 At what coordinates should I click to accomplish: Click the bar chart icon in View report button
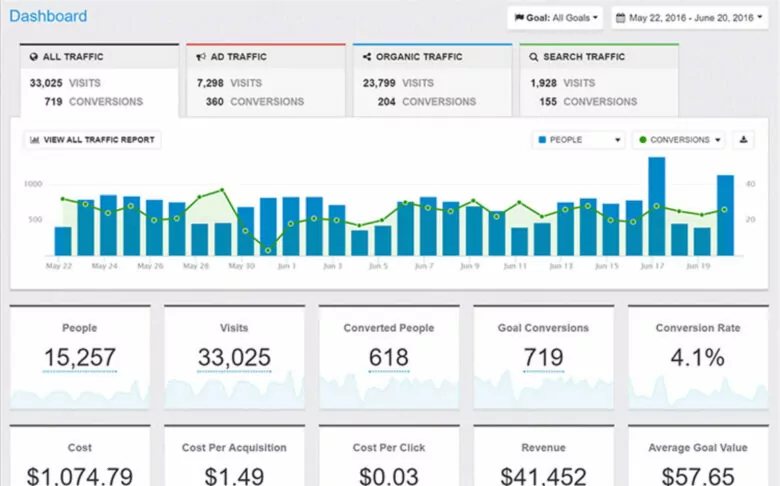pyautogui.click(x=35, y=140)
